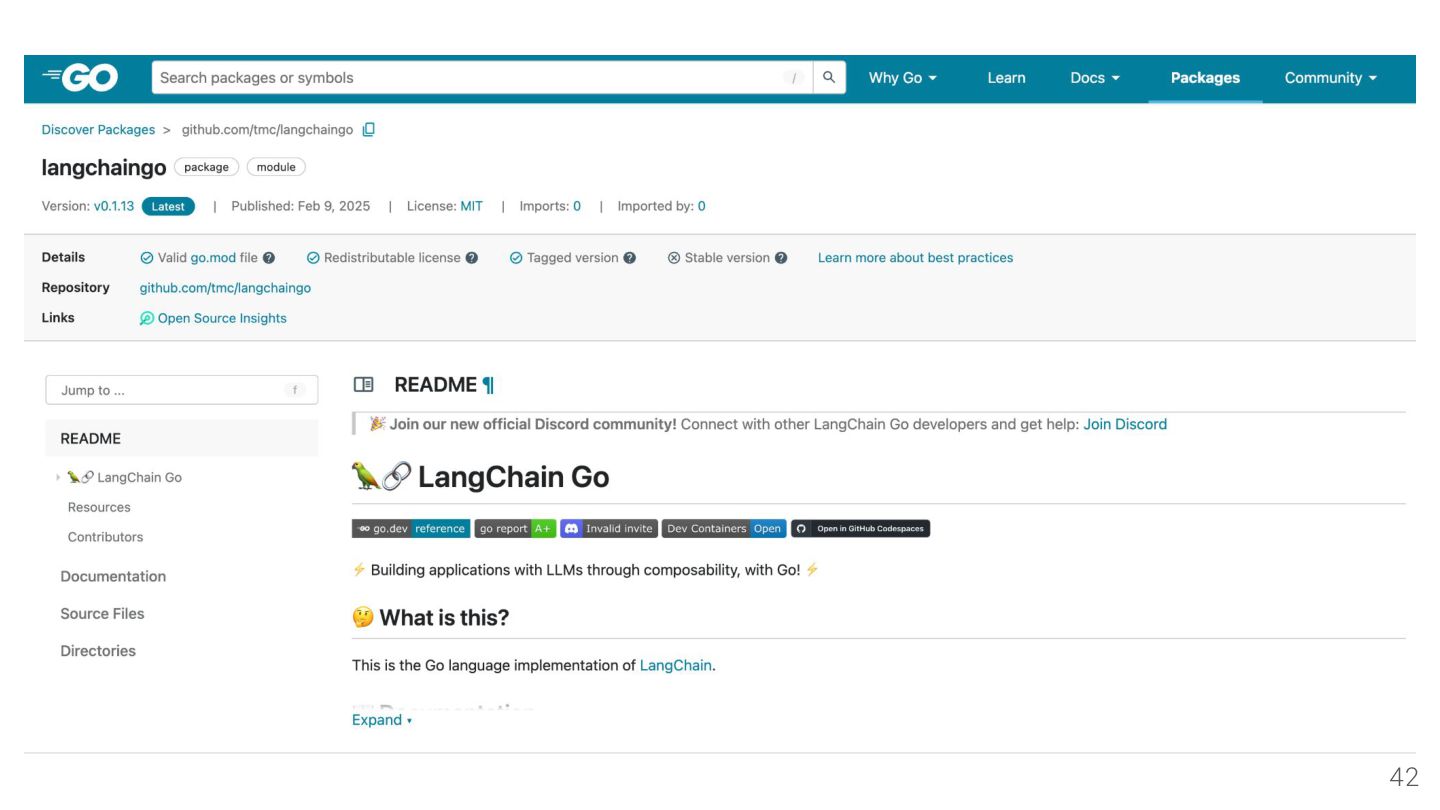Open the Imports count link
The width and height of the screenshot is (1440, 810).
577,207
